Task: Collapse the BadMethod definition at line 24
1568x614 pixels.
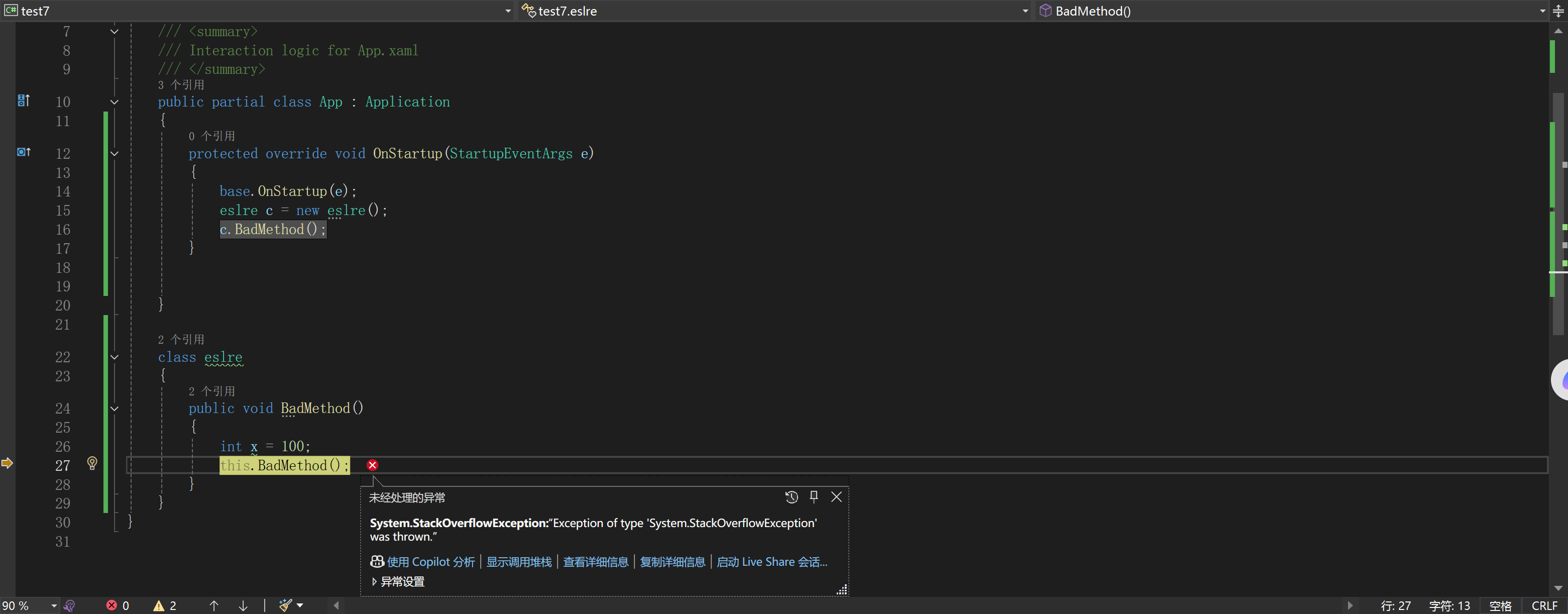Action: tap(115, 408)
